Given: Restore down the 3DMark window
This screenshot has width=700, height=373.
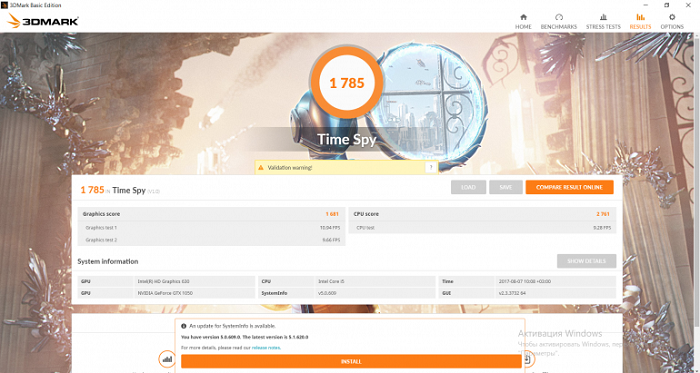Looking at the screenshot, I should click(667, 5).
